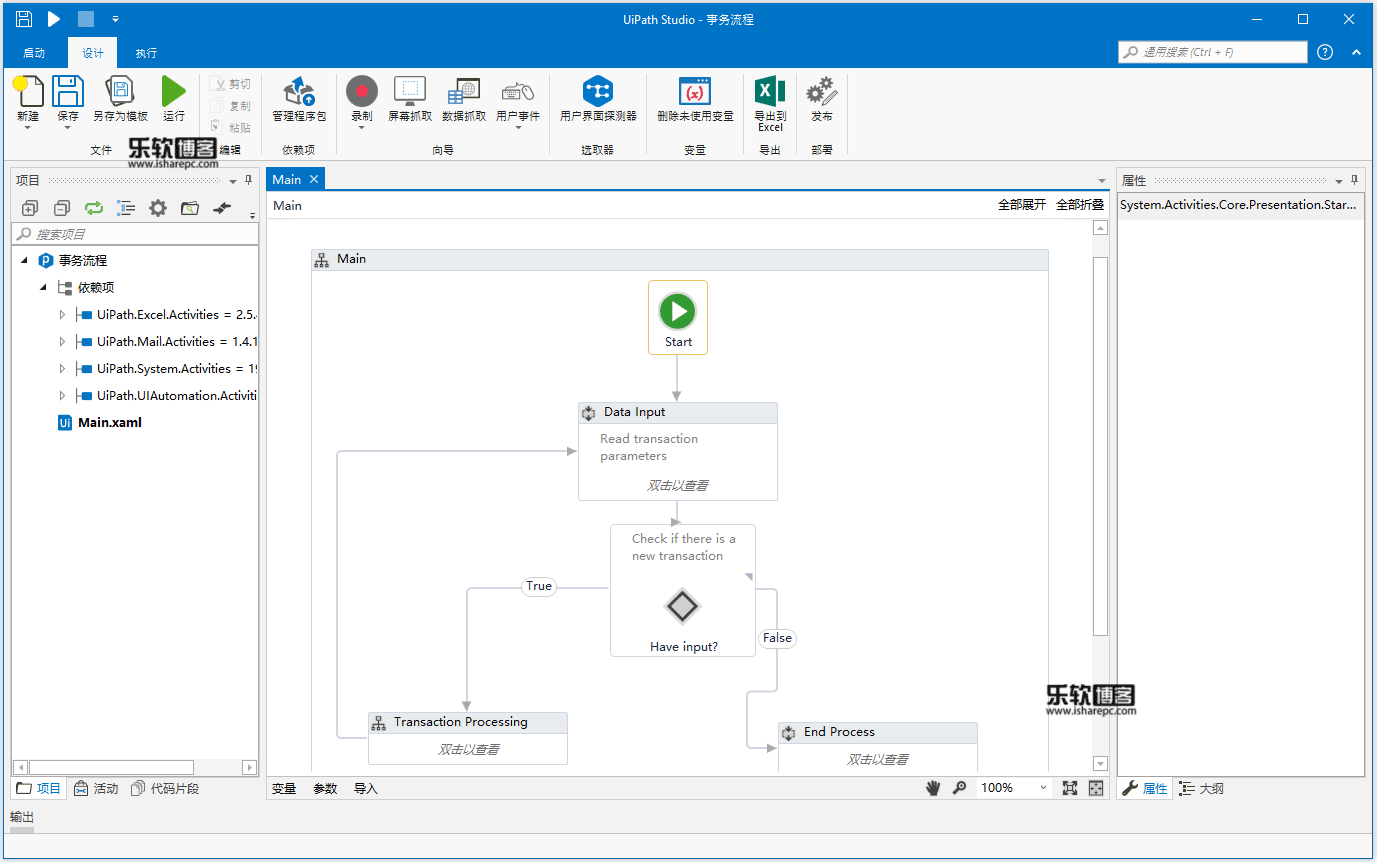Click the double-arrow icon in project toolbar

pyautogui.click(x=222, y=208)
